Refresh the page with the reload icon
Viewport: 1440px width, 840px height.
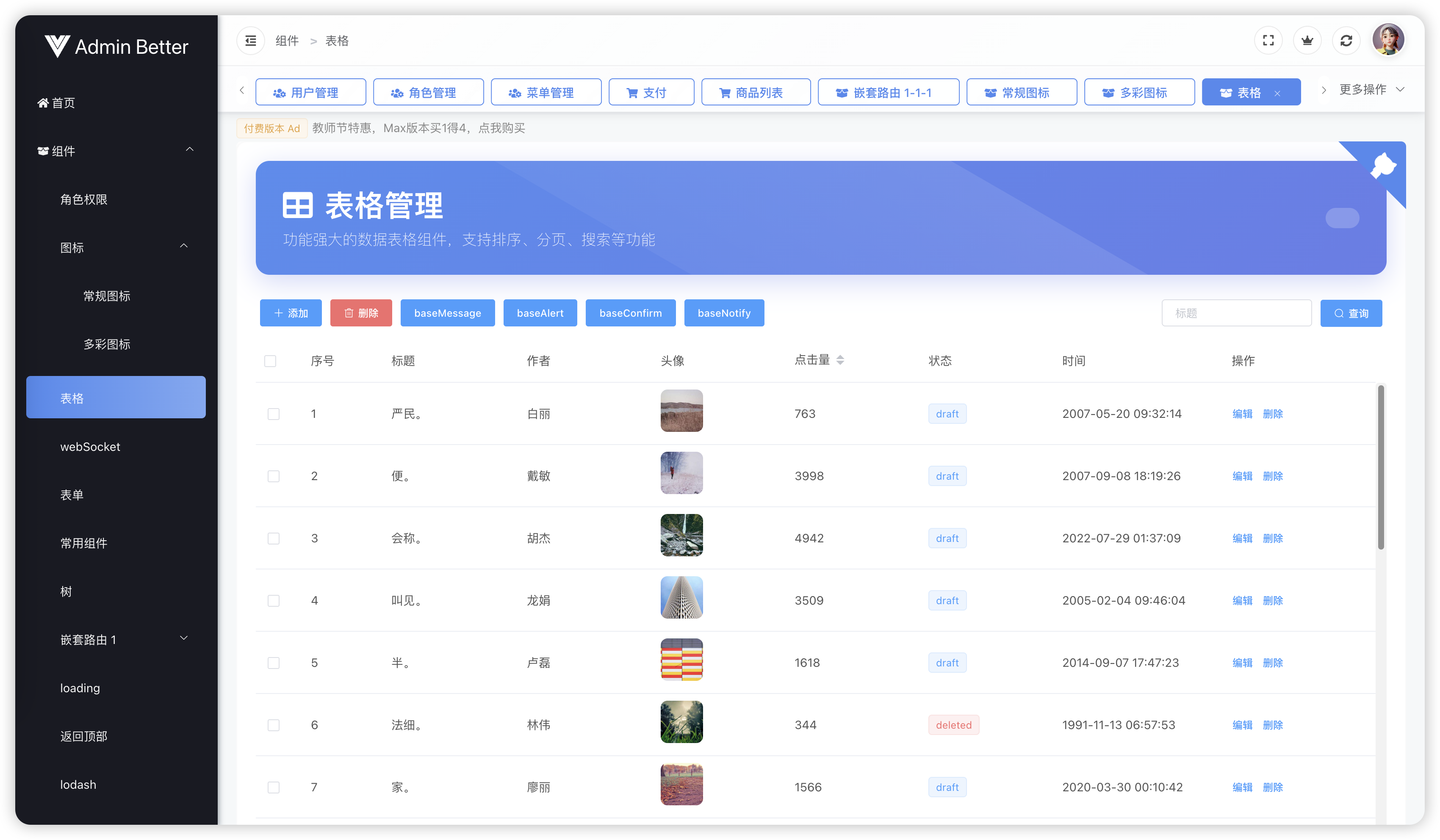click(1346, 41)
